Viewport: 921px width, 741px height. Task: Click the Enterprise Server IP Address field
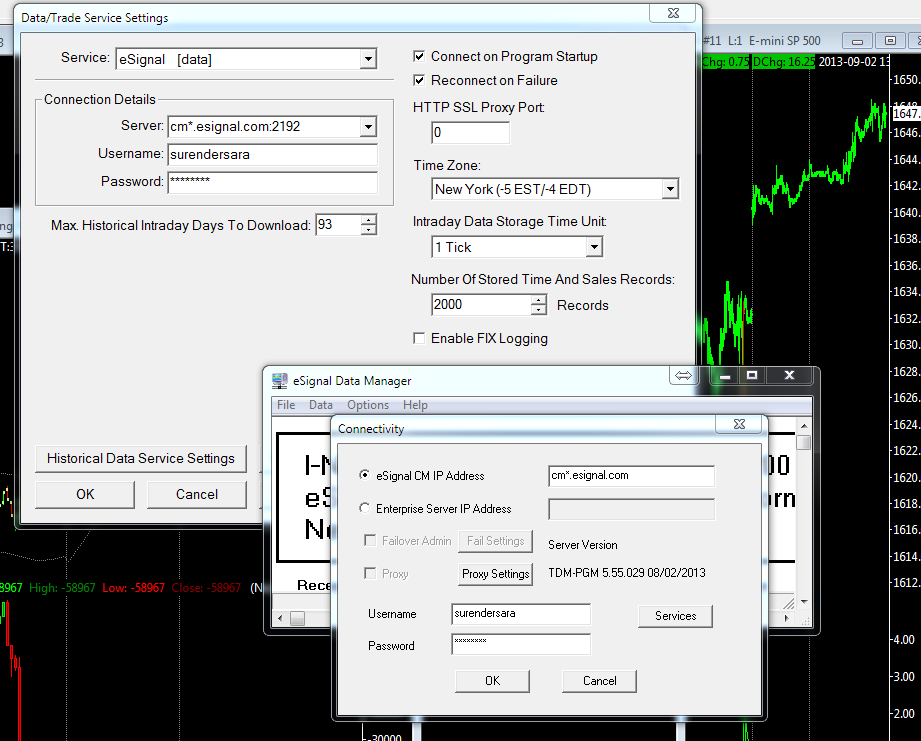(631, 509)
